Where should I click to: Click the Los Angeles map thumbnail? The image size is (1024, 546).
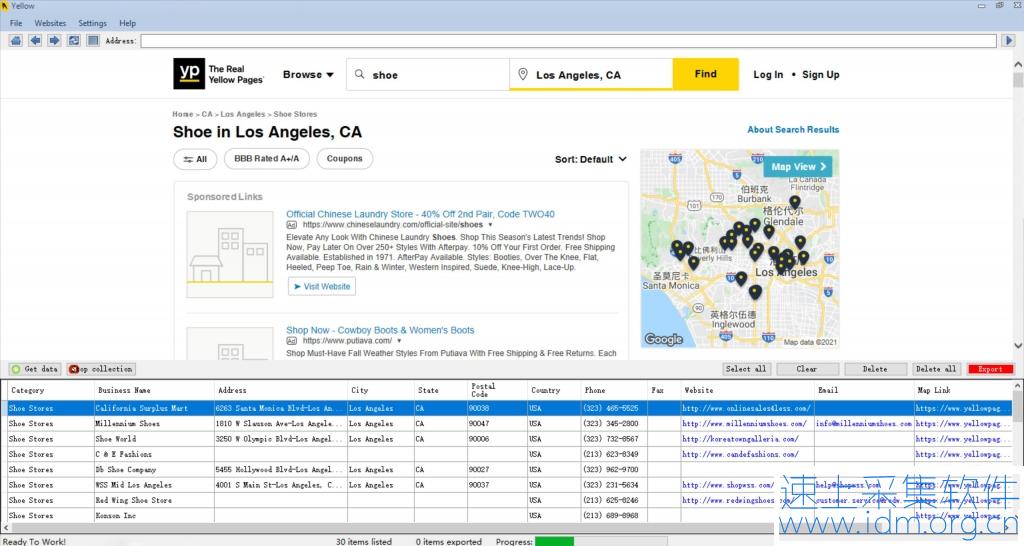point(740,249)
